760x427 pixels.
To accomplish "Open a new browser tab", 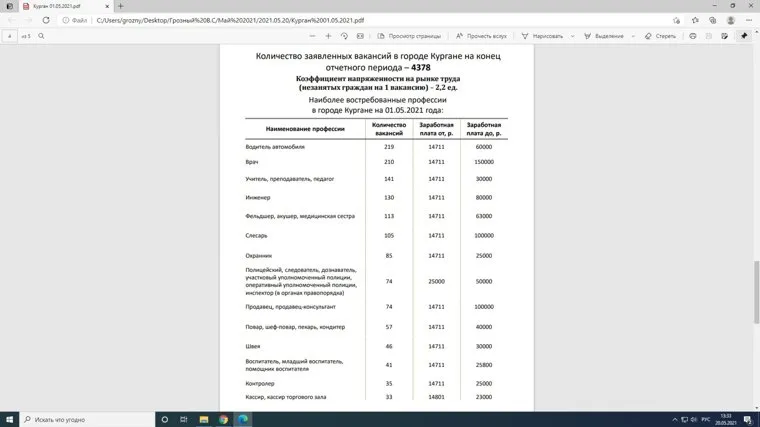I will tap(122, 6).
